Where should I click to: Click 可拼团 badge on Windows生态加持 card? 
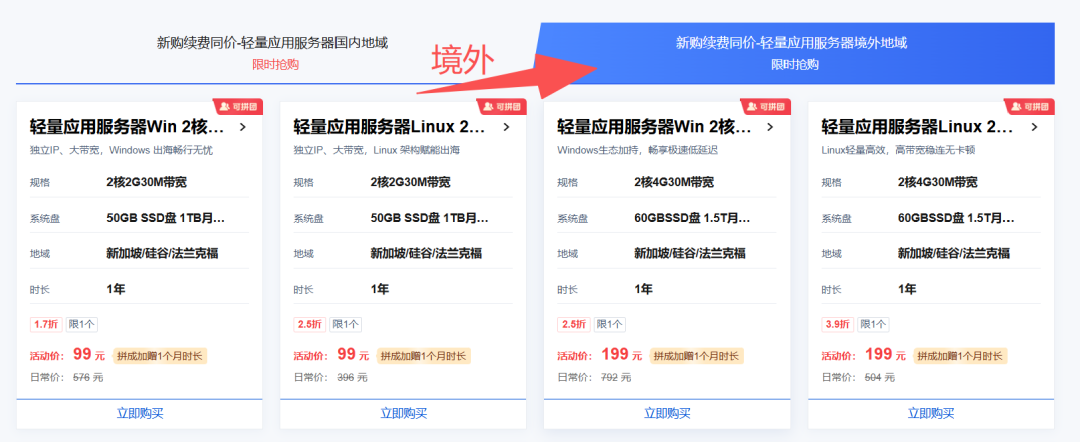(766, 107)
